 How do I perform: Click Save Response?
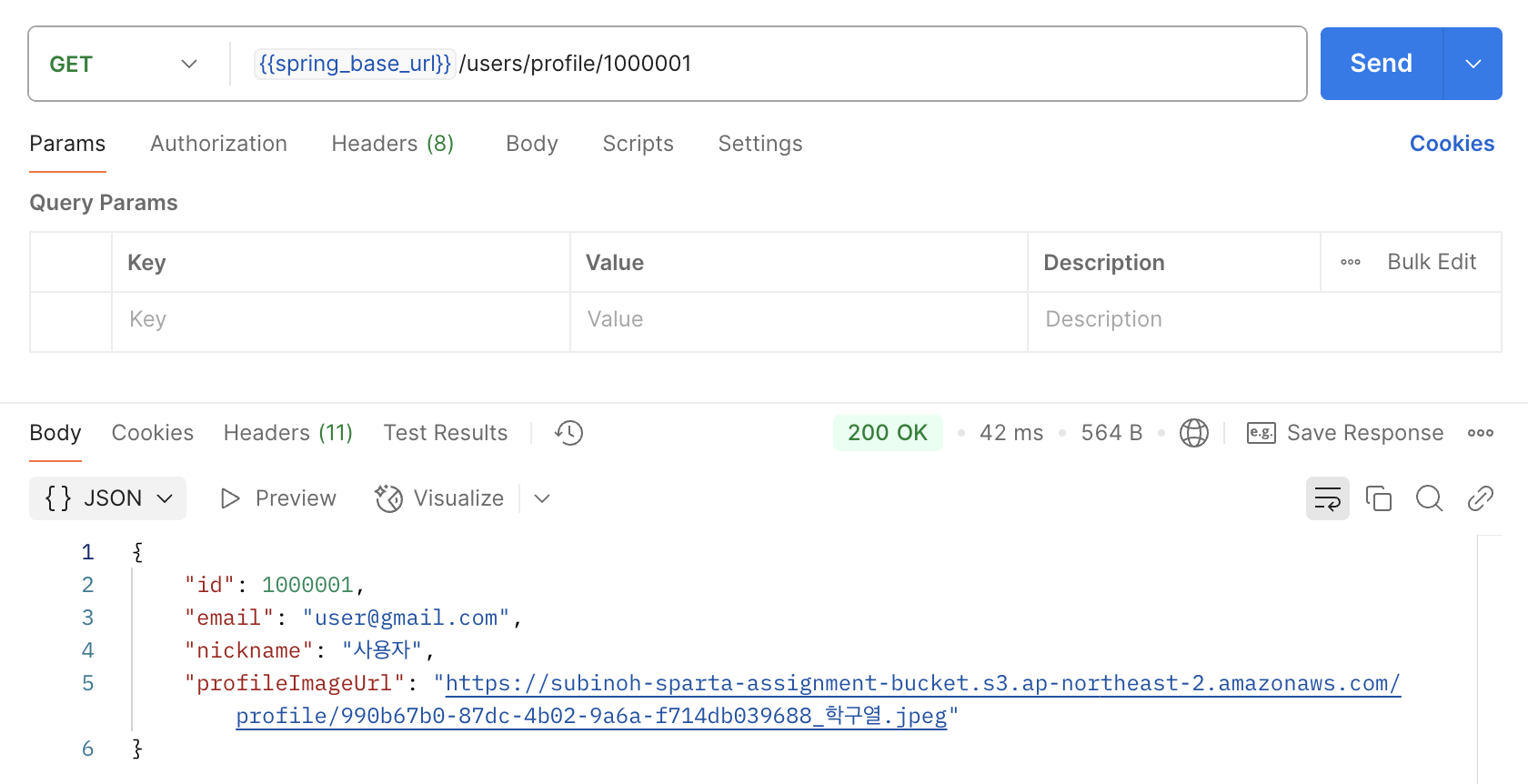1365,433
